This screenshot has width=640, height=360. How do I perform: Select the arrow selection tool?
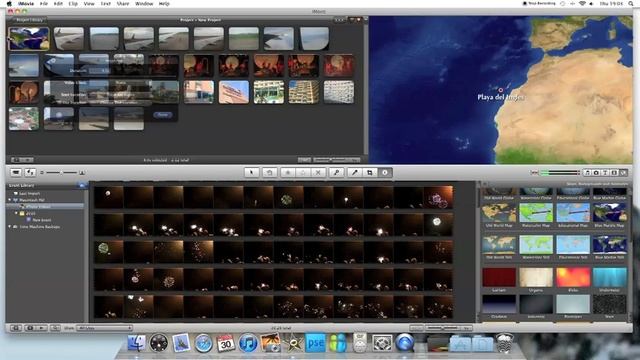[251, 173]
